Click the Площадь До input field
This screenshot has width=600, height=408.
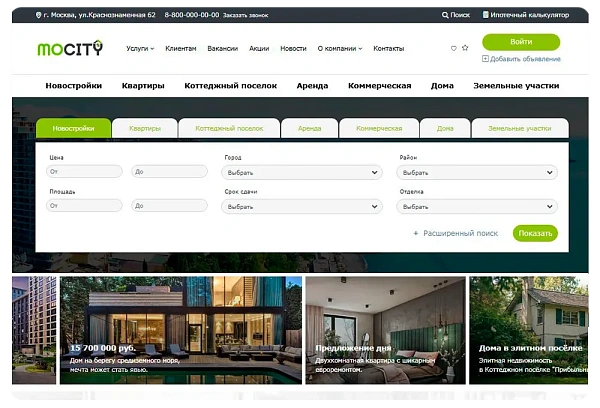coord(170,206)
